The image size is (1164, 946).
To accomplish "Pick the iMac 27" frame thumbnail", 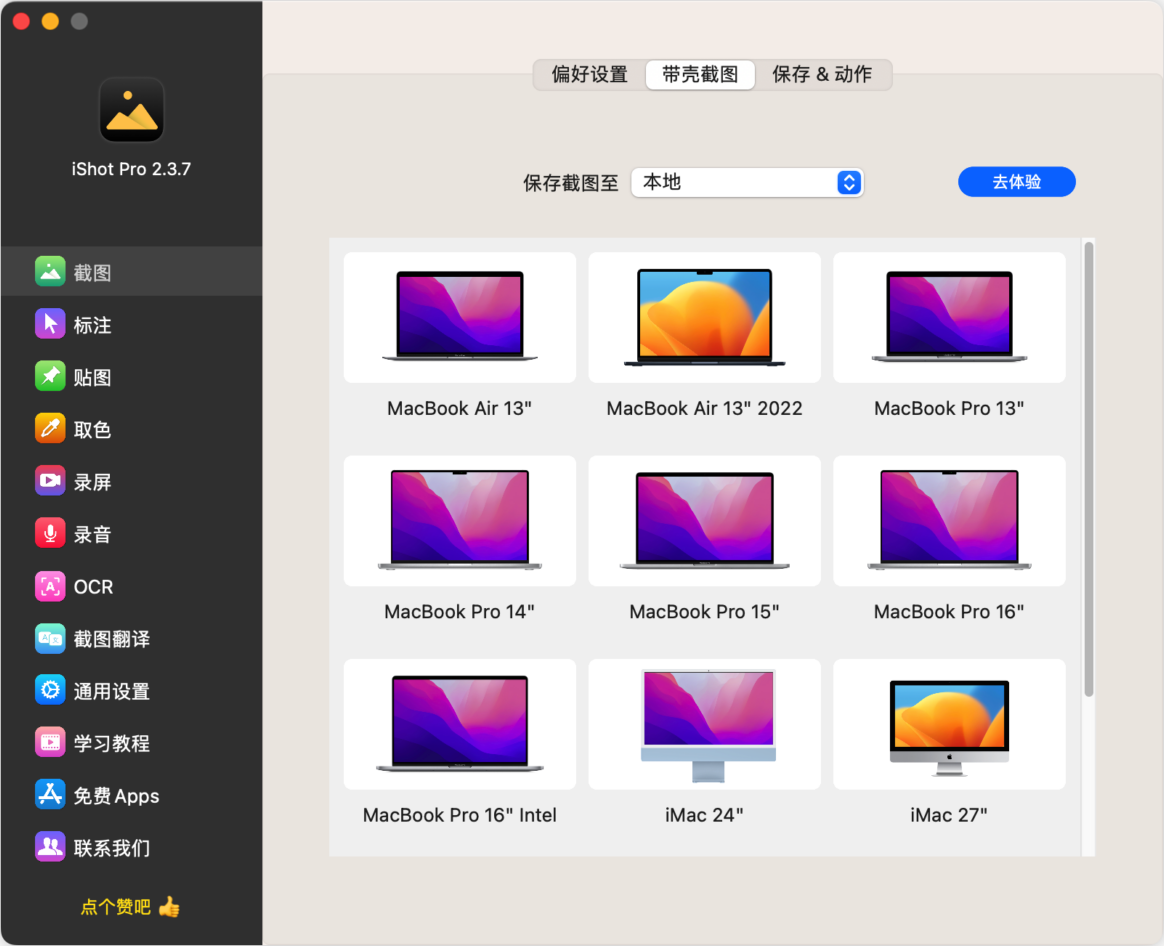I will tap(949, 724).
